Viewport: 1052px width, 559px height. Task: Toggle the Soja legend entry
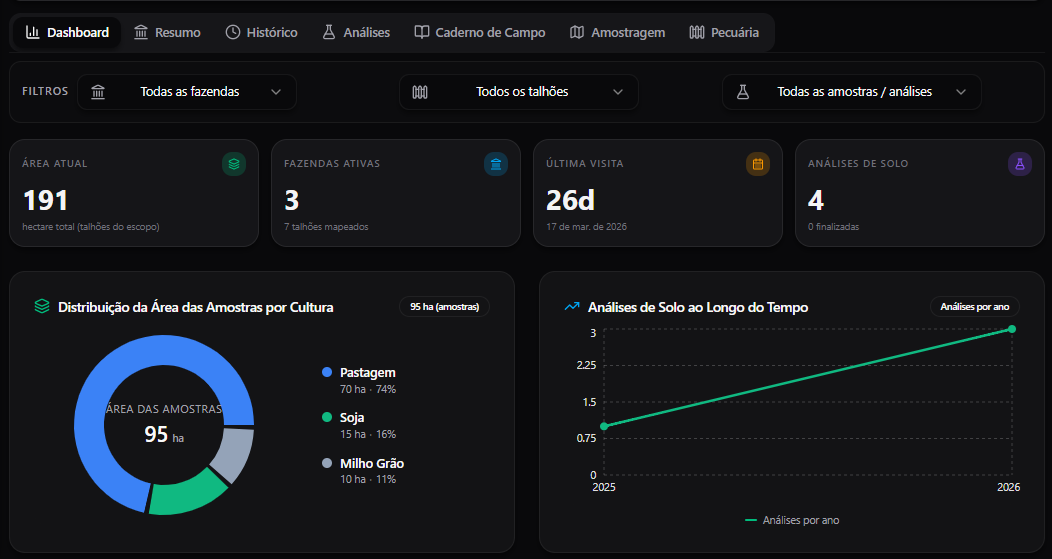[x=351, y=418]
